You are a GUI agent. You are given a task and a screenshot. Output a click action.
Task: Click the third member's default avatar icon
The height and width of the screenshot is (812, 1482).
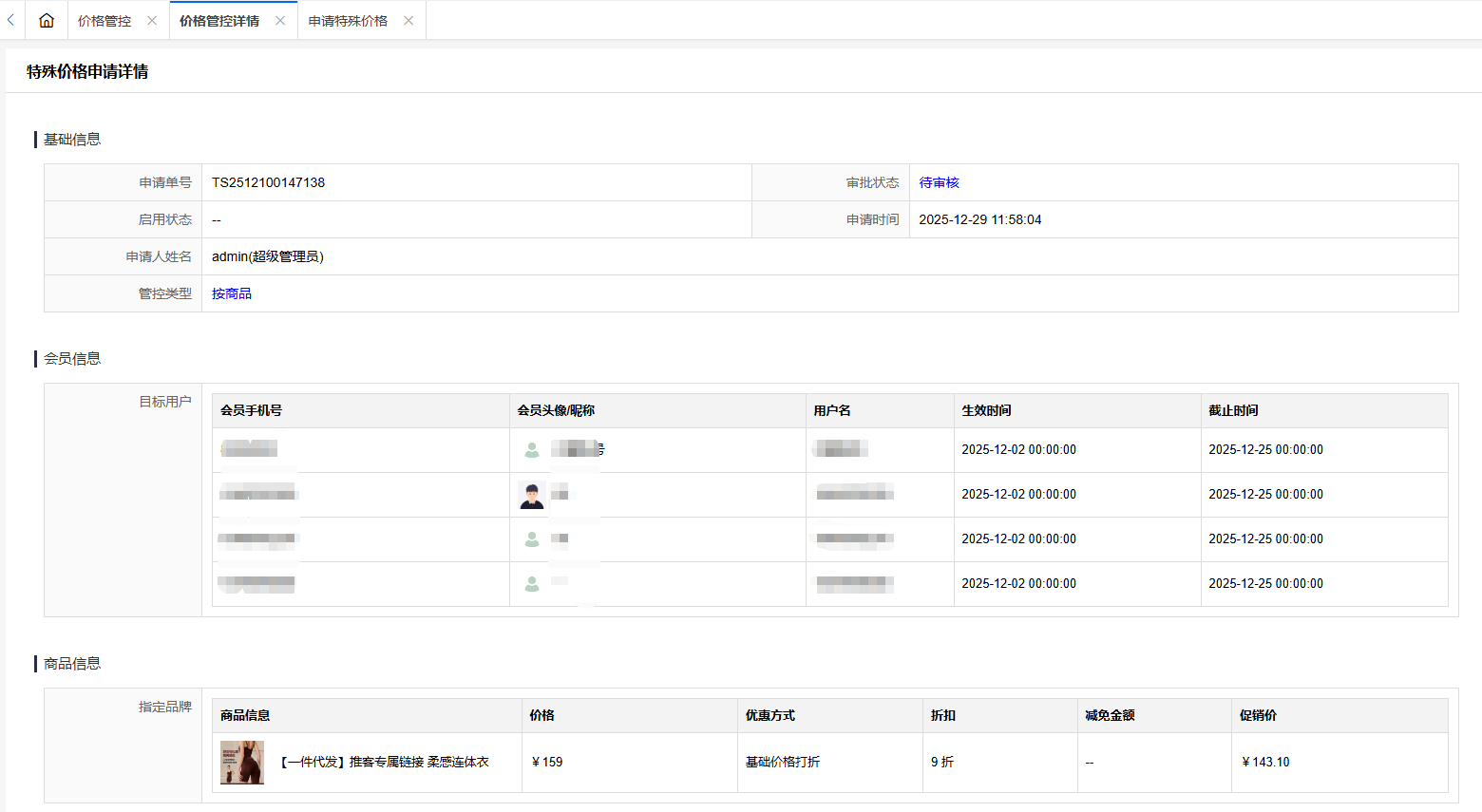click(532, 539)
